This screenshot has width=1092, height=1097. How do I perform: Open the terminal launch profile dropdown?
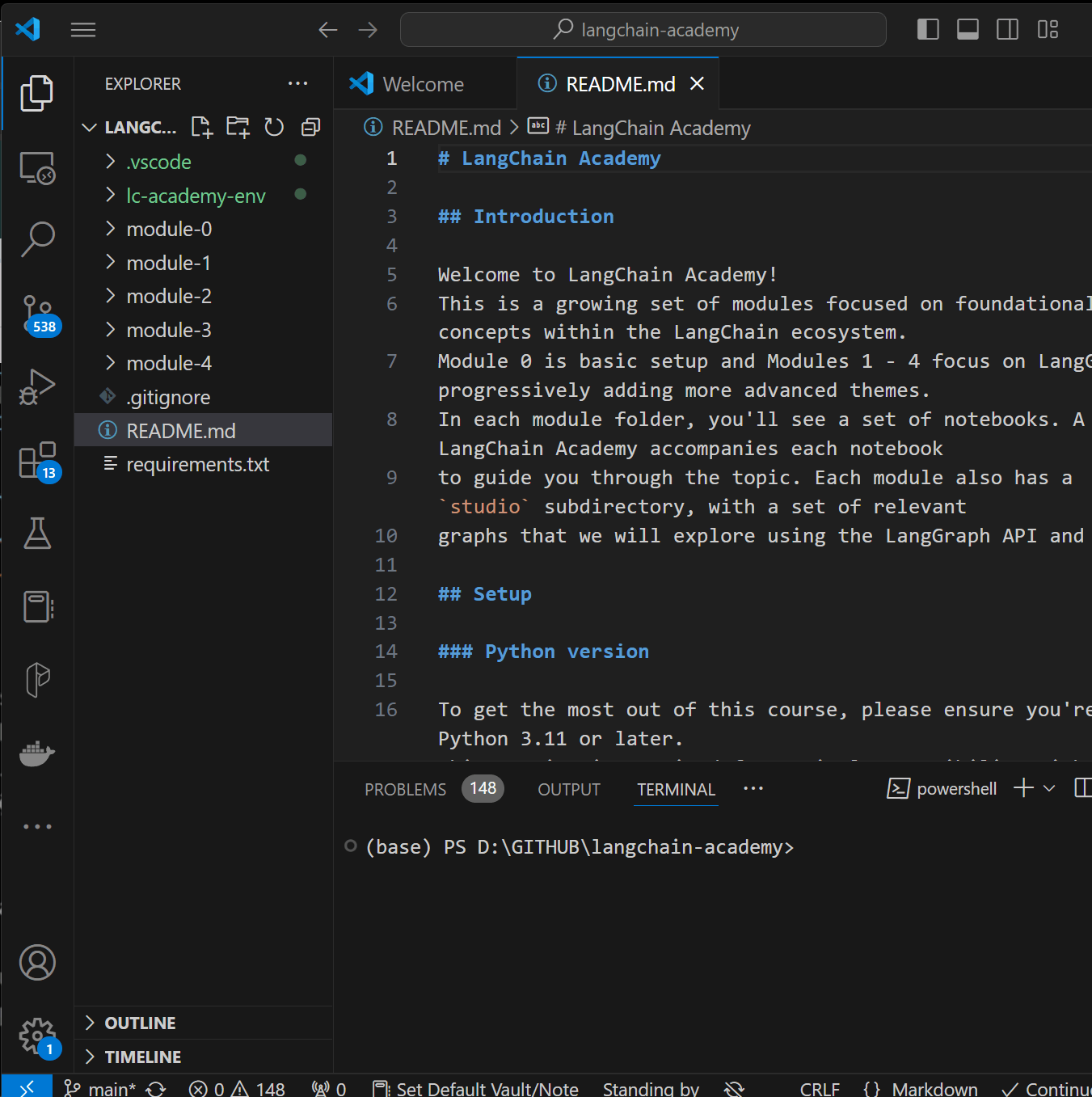click(x=1049, y=788)
